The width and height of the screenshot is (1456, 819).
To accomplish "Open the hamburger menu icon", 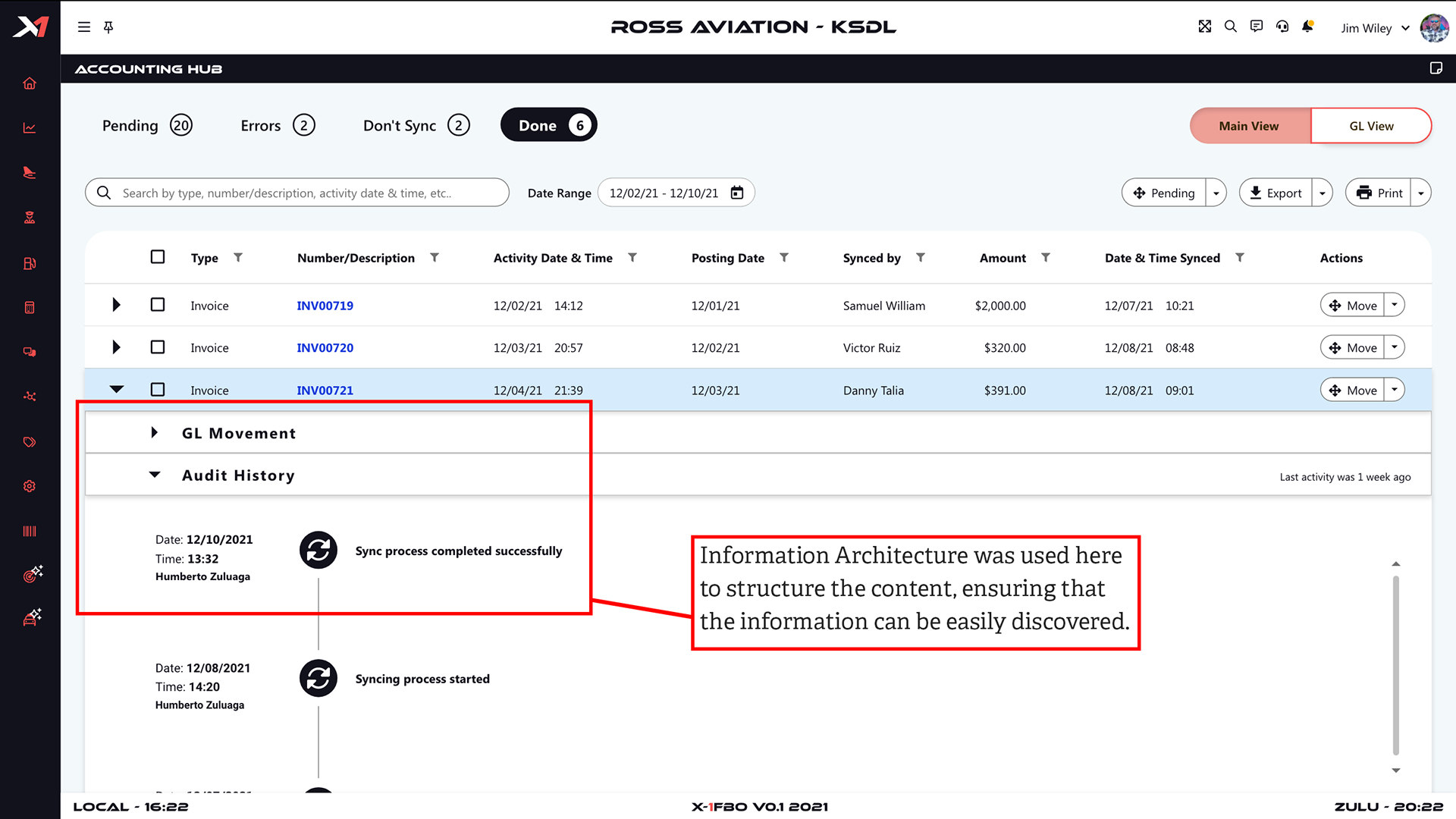I will (x=84, y=27).
